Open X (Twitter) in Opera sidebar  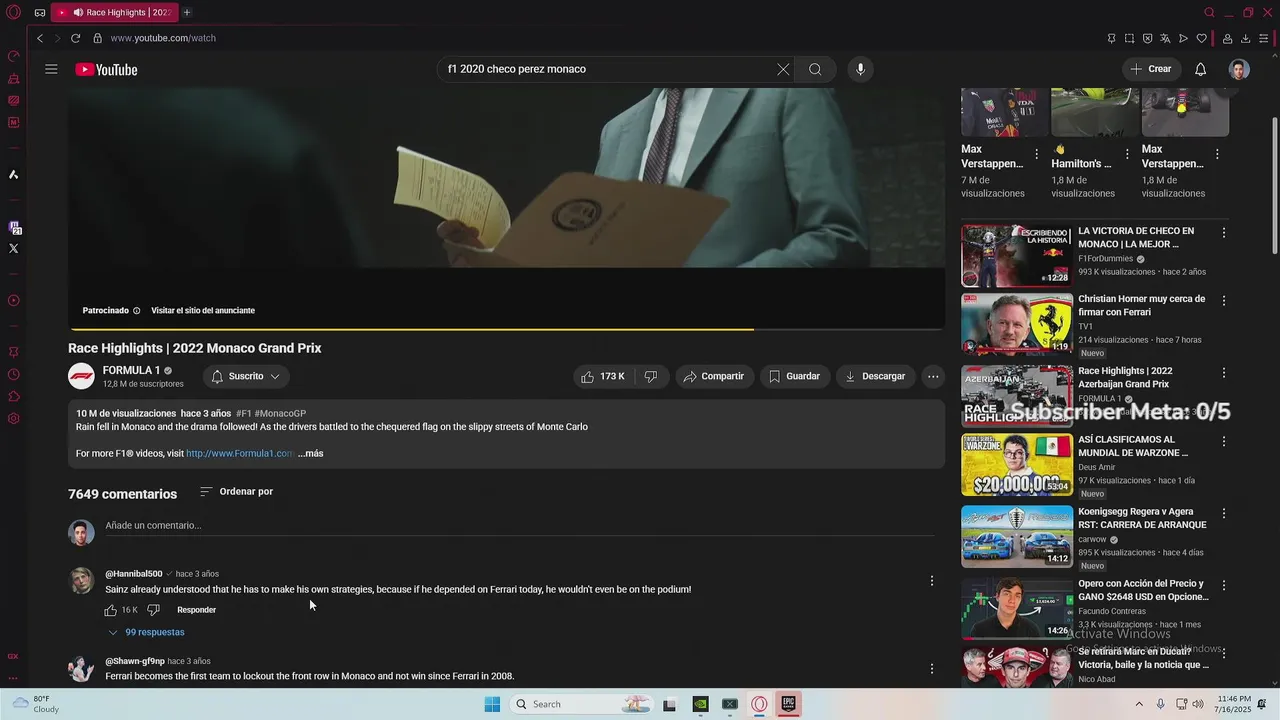point(13,248)
